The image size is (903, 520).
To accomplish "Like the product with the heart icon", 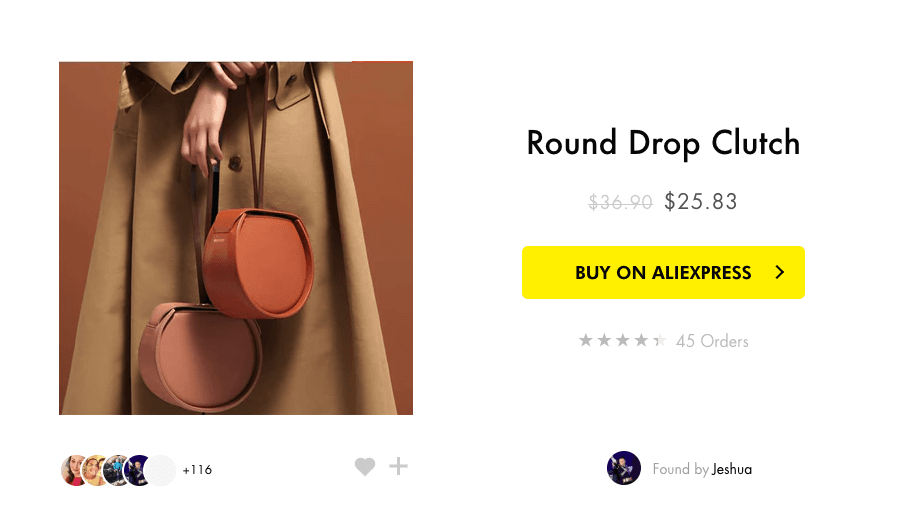I will [365, 466].
